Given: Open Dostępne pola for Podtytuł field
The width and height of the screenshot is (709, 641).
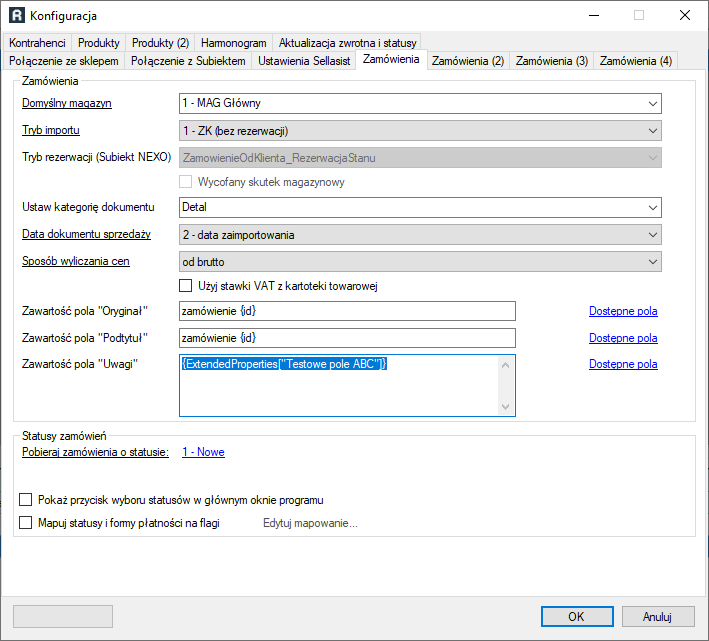Looking at the screenshot, I should coord(623,338).
